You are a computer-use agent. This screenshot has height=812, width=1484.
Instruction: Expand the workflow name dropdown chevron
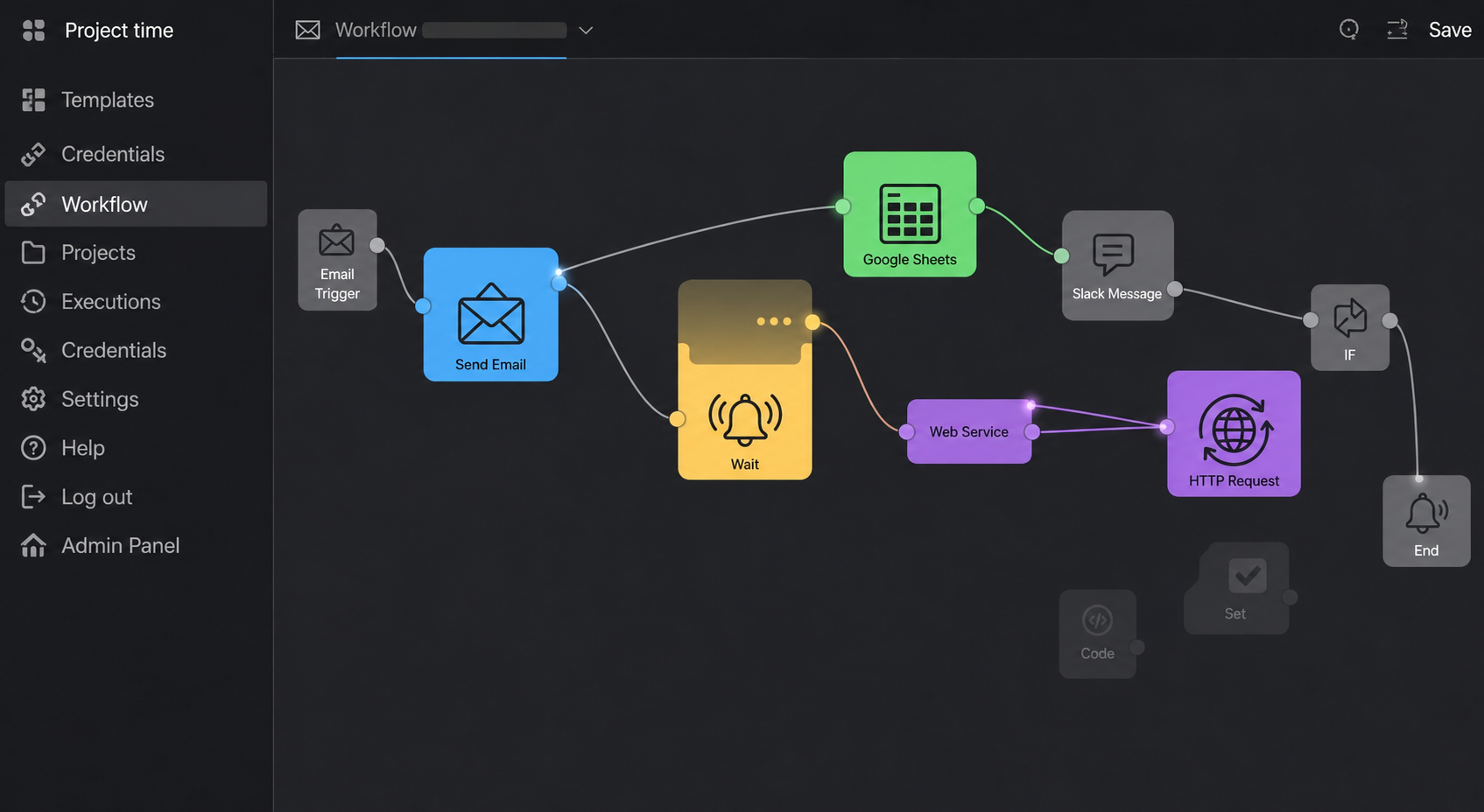[586, 31]
